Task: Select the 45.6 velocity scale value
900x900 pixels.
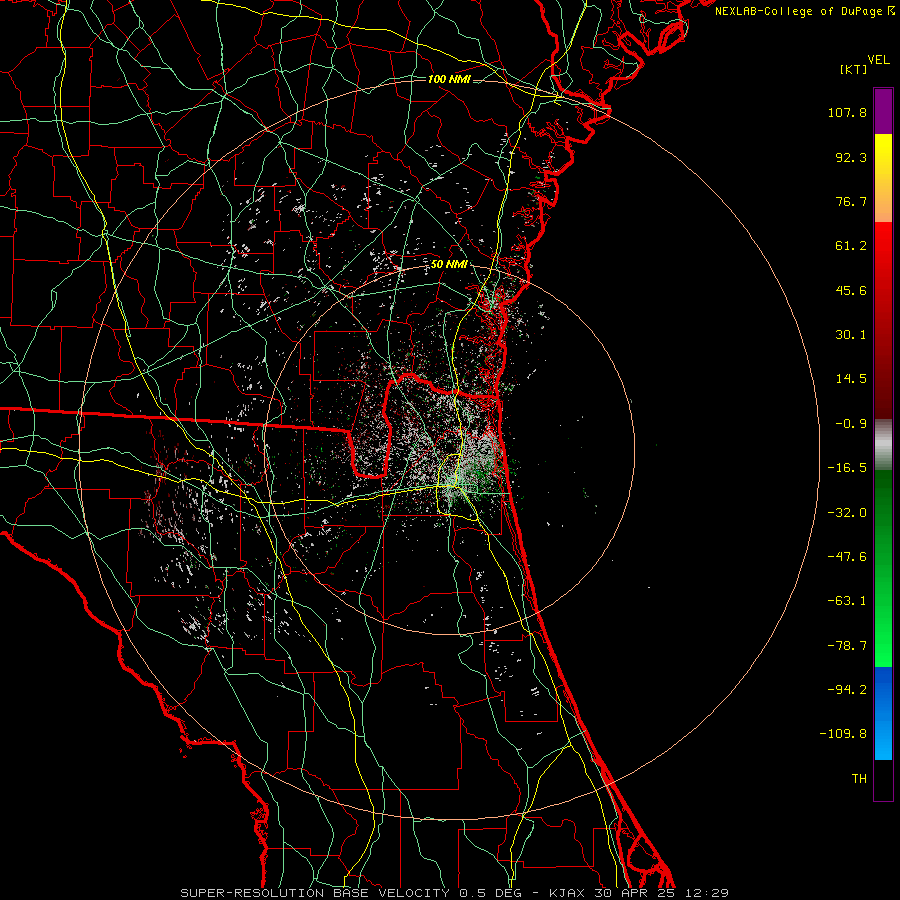Action: (x=851, y=290)
